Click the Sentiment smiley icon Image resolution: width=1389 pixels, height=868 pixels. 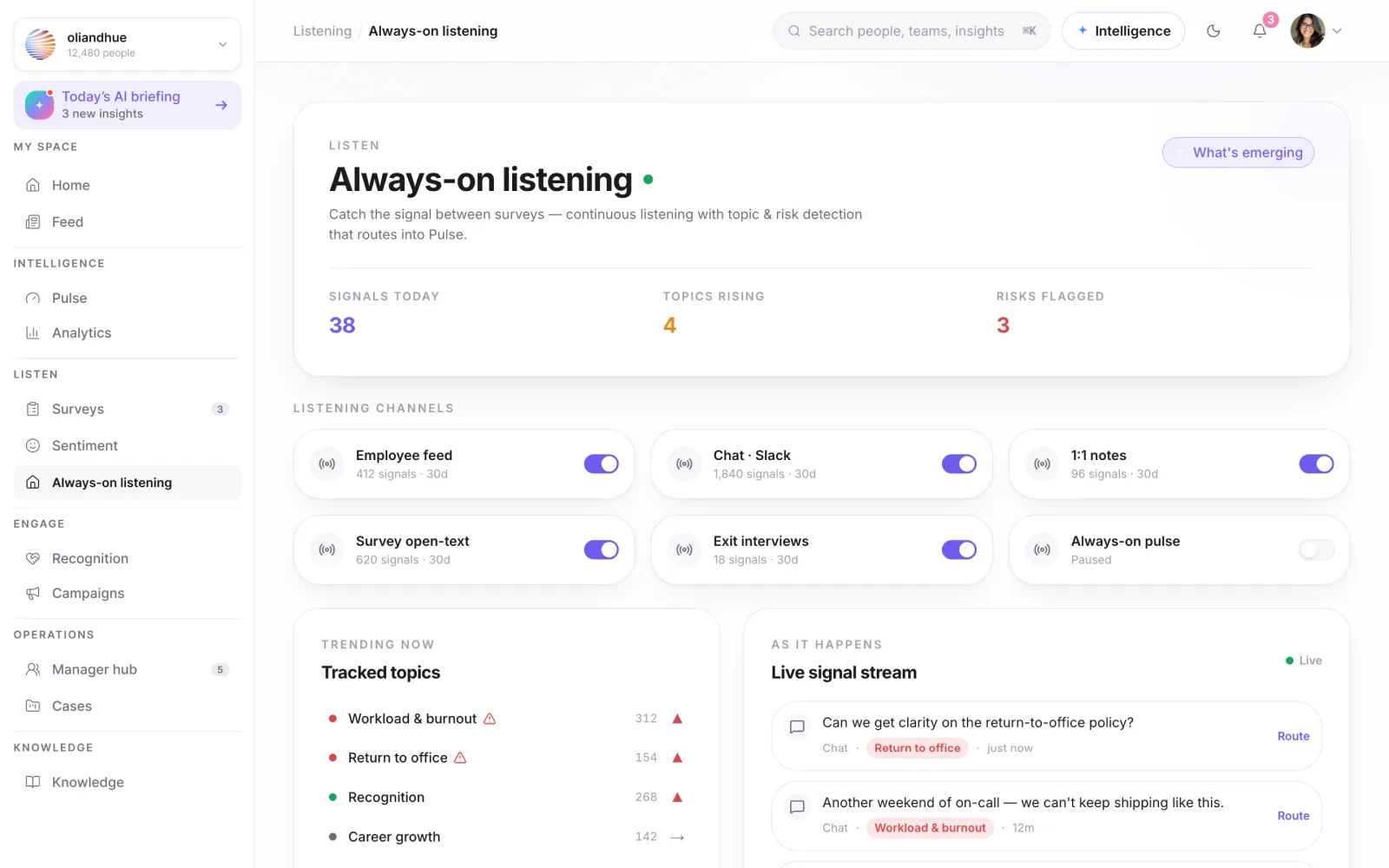(x=33, y=445)
